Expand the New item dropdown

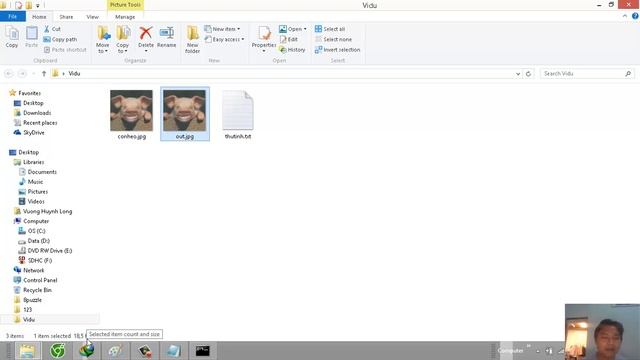[222, 29]
